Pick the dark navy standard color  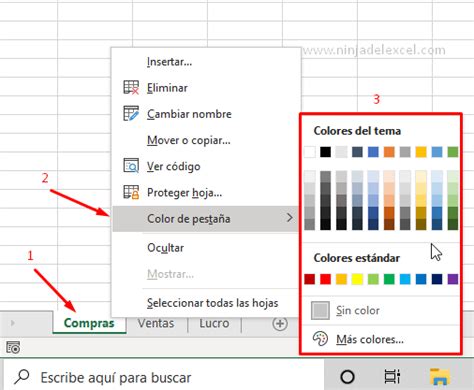click(x=437, y=279)
